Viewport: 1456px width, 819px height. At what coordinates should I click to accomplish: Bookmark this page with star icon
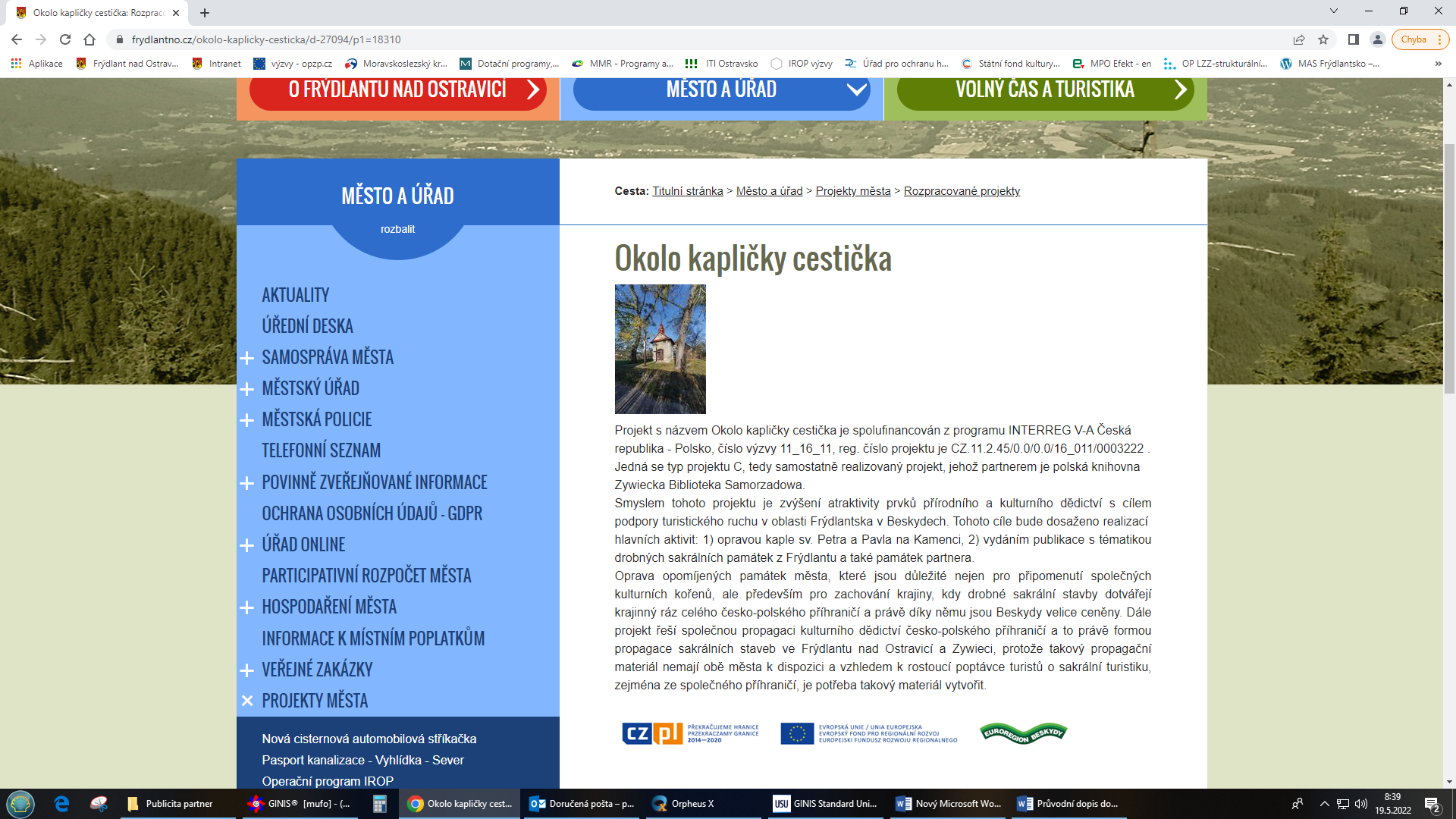pyautogui.click(x=1323, y=39)
